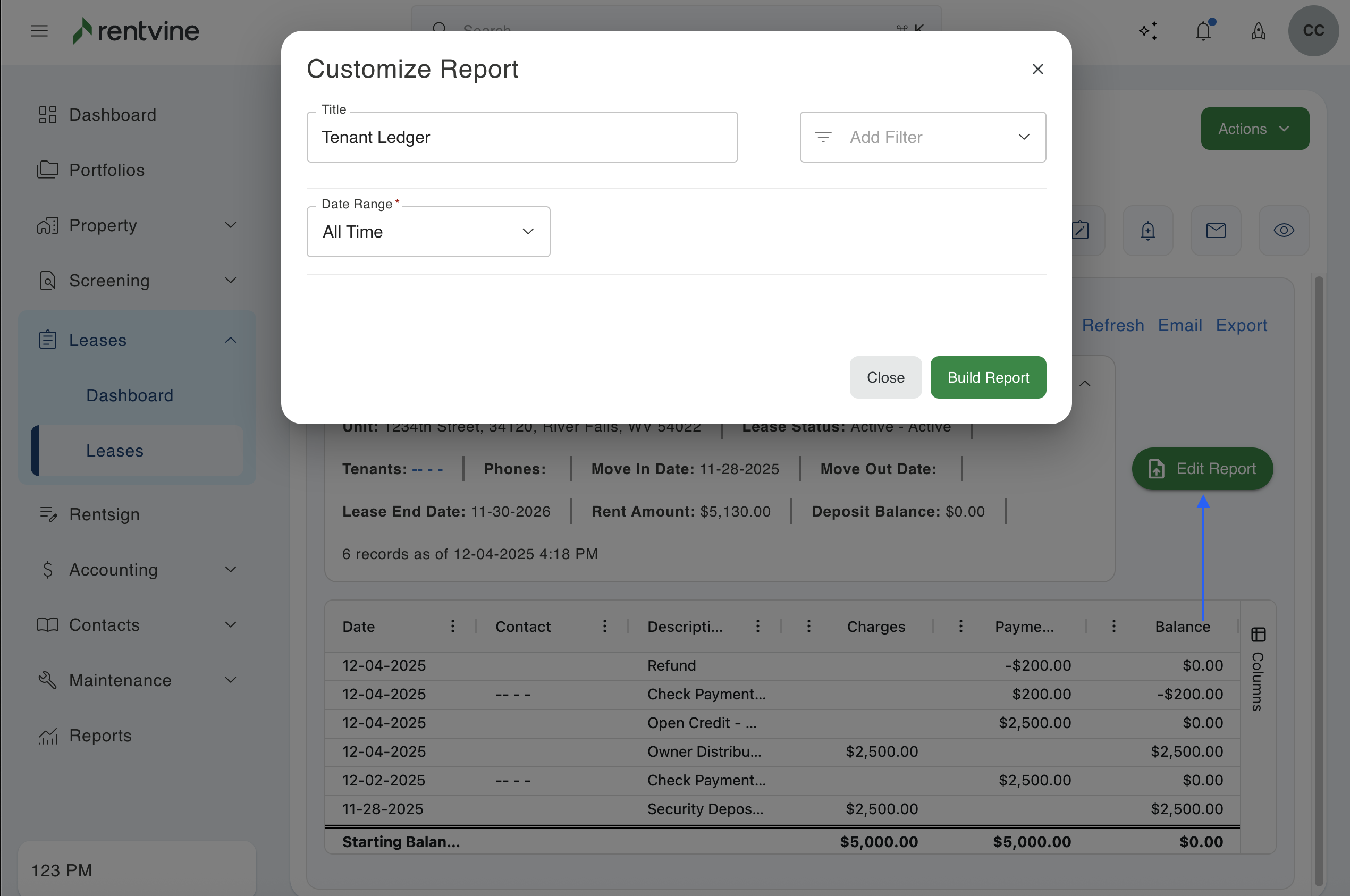Toggle the eye visibility icon

pos(1284,230)
